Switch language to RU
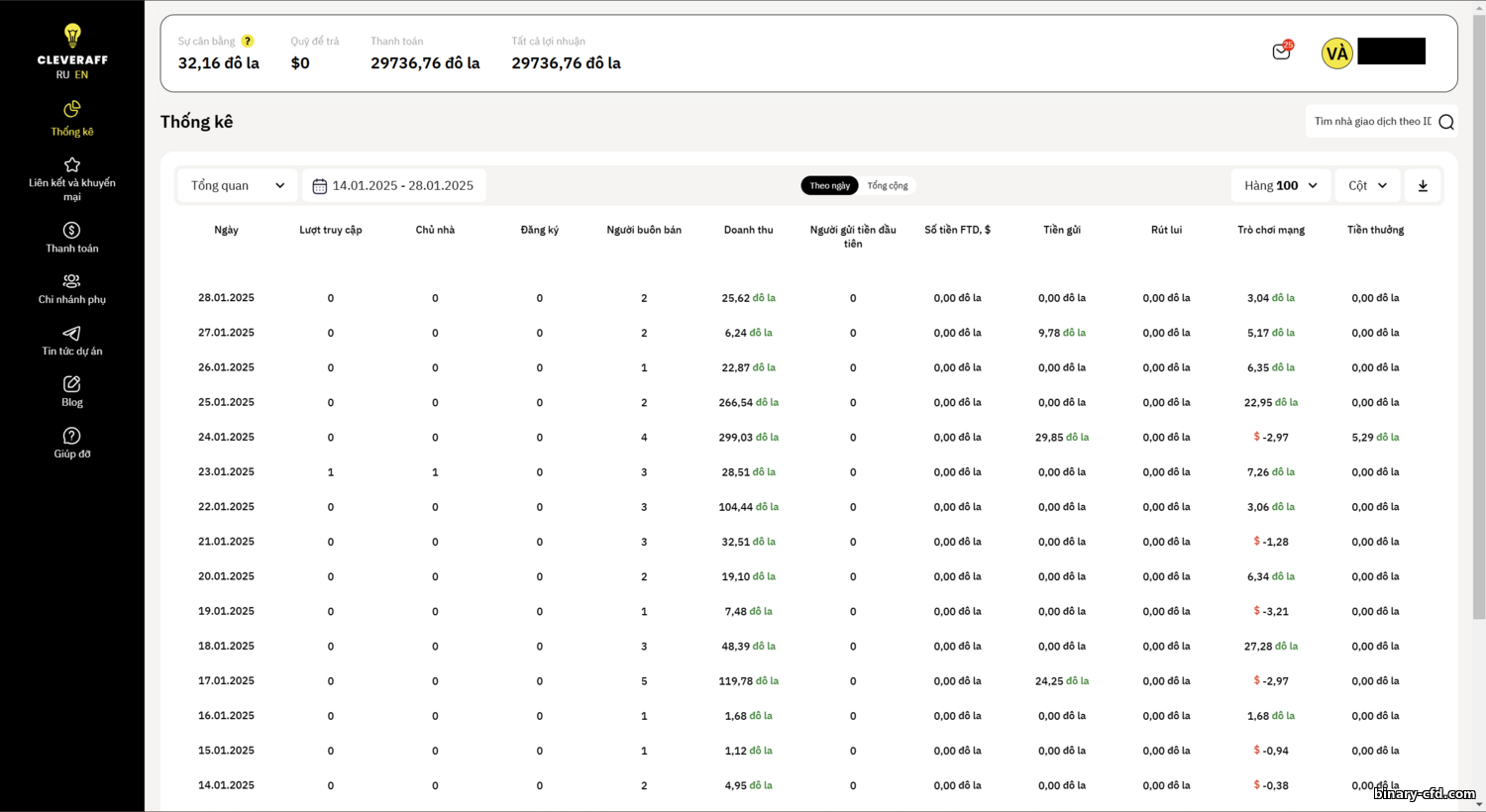Image resolution: width=1486 pixels, height=812 pixels. (x=62, y=75)
